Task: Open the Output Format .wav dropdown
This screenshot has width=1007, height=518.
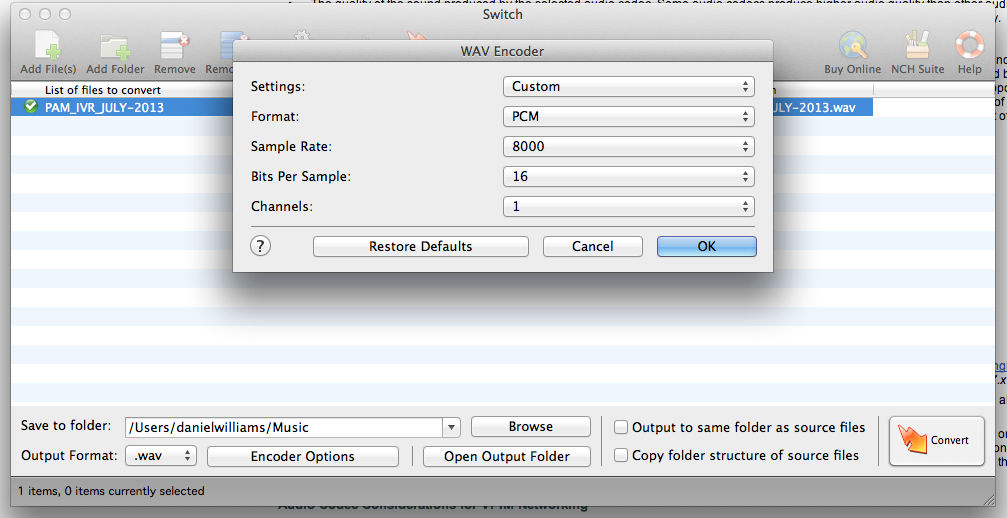Action: coord(161,456)
